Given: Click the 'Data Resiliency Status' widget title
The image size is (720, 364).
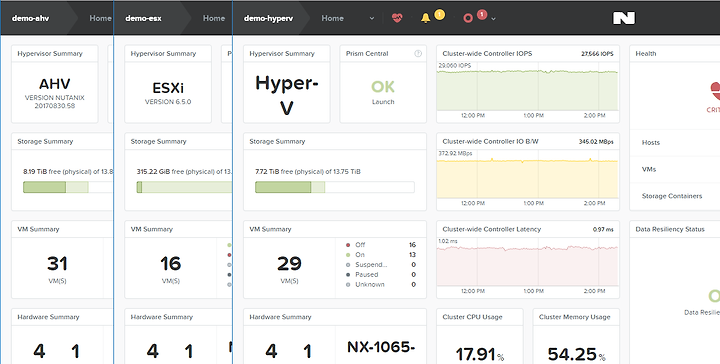Looking at the screenshot, I should click(670, 229).
